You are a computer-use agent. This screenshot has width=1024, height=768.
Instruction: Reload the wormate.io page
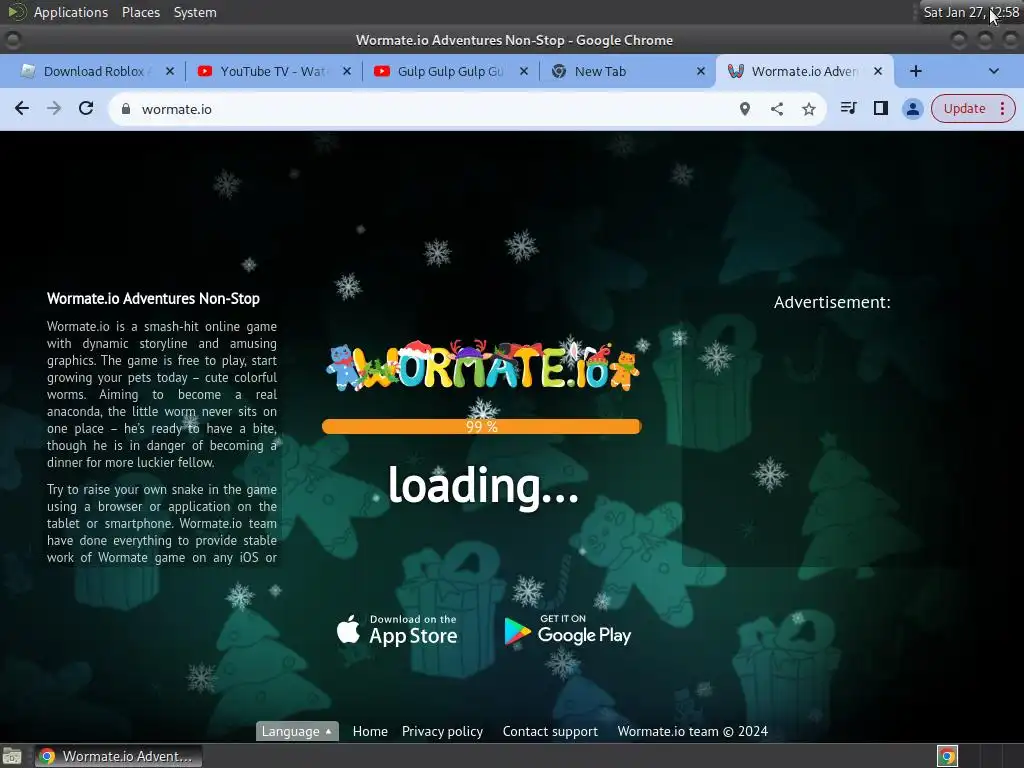(x=86, y=108)
